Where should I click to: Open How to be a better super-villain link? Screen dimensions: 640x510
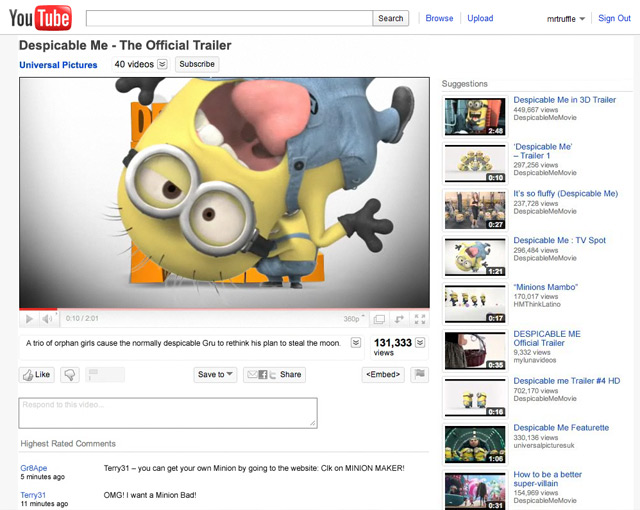[x=547, y=479]
